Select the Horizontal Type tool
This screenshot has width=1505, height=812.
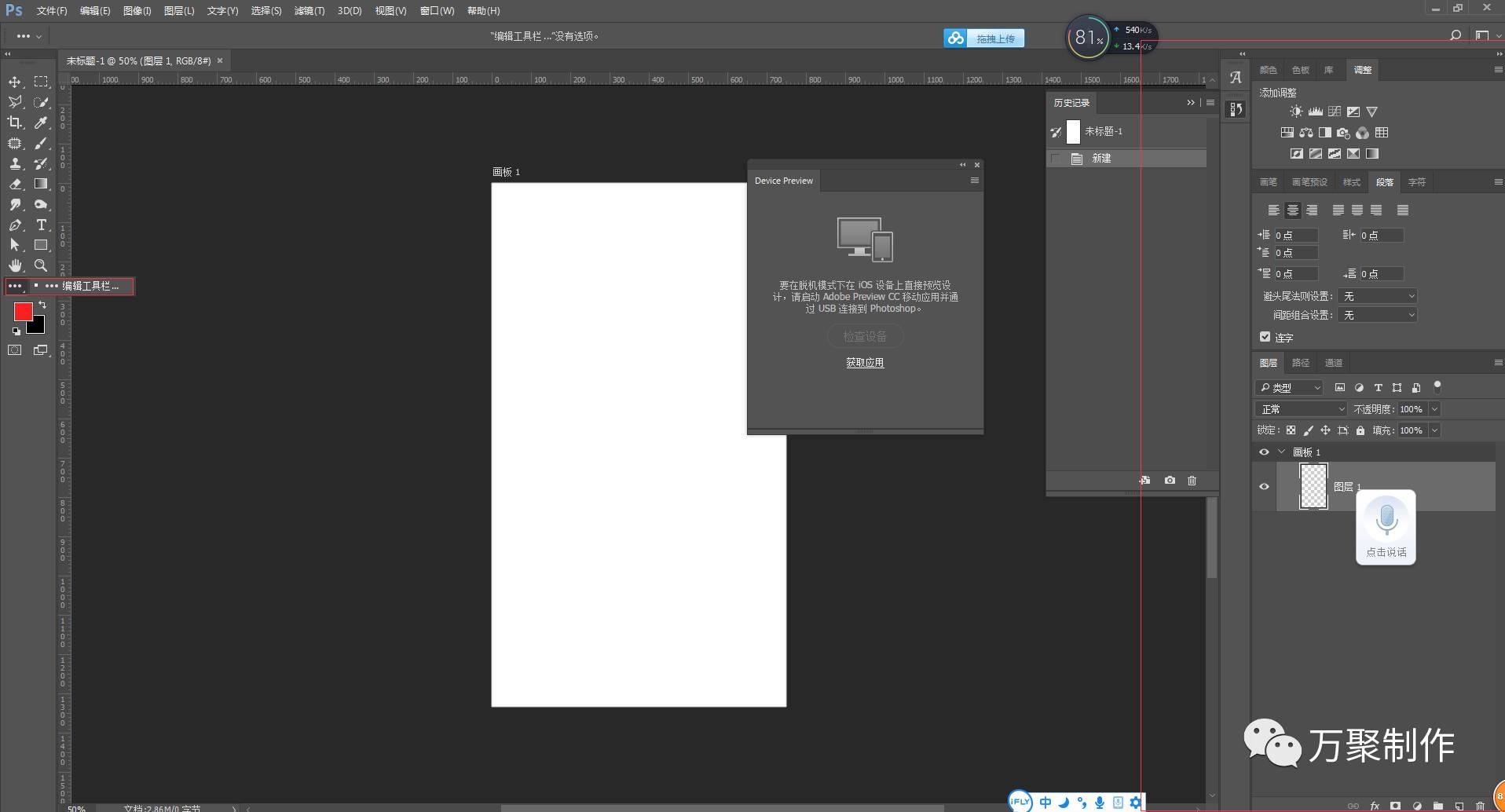point(41,225)
